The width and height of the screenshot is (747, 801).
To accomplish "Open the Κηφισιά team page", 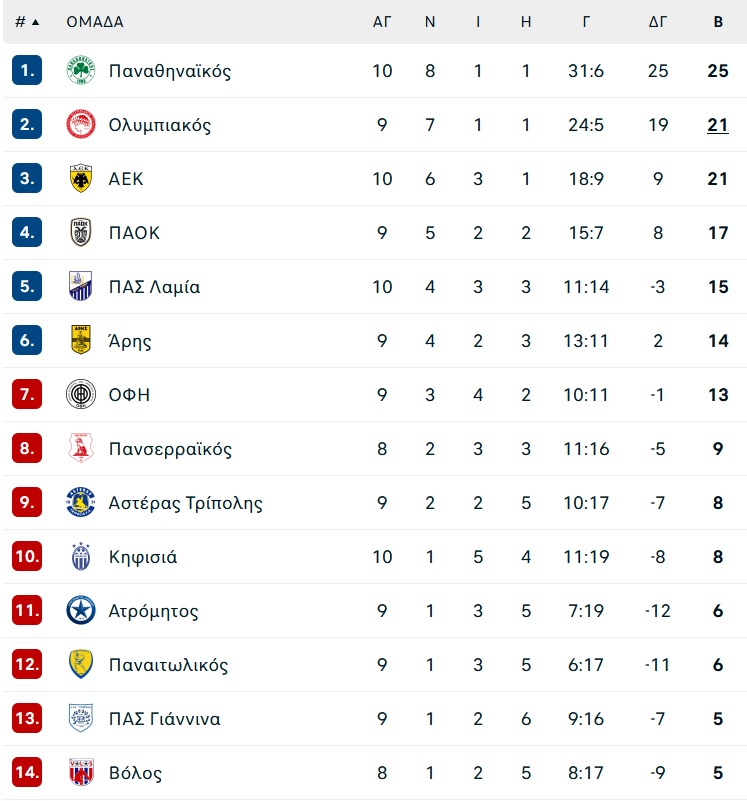I will 143,557.
